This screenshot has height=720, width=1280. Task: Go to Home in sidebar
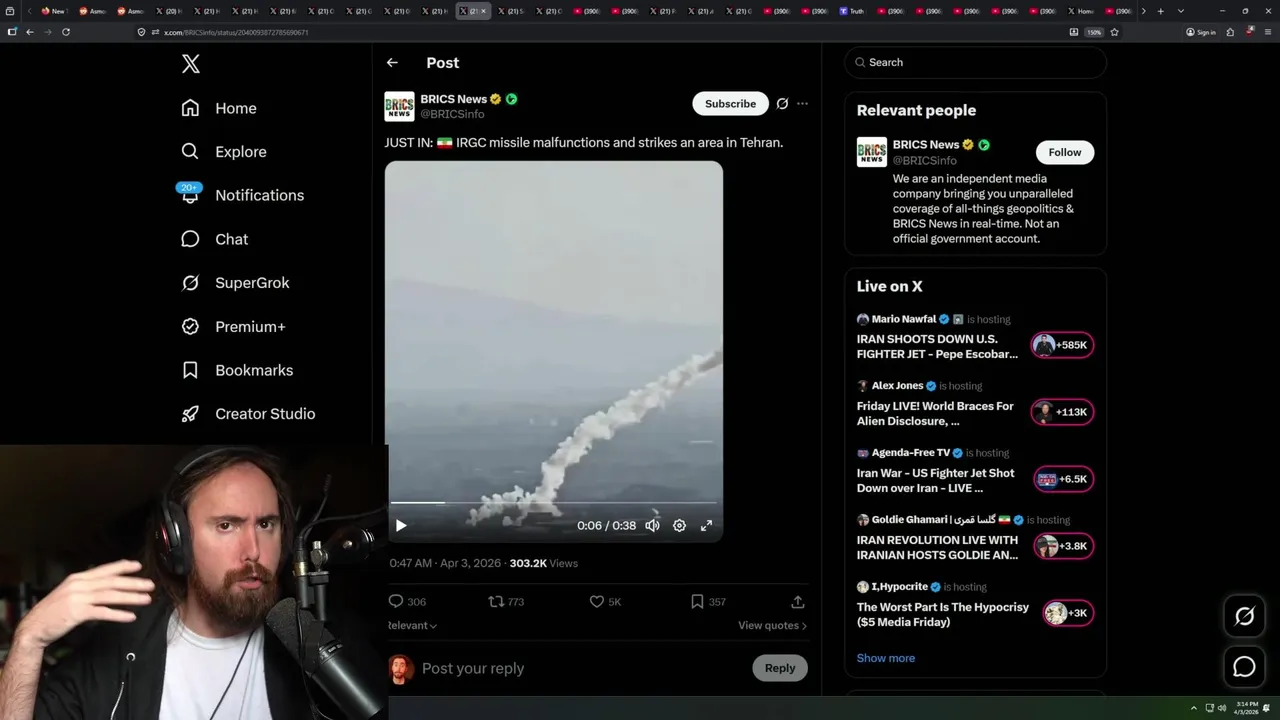point(219,108)
